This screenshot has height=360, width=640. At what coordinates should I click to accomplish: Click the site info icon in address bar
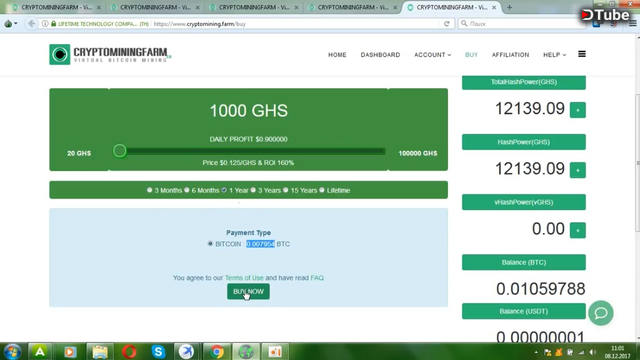[45, 24]
